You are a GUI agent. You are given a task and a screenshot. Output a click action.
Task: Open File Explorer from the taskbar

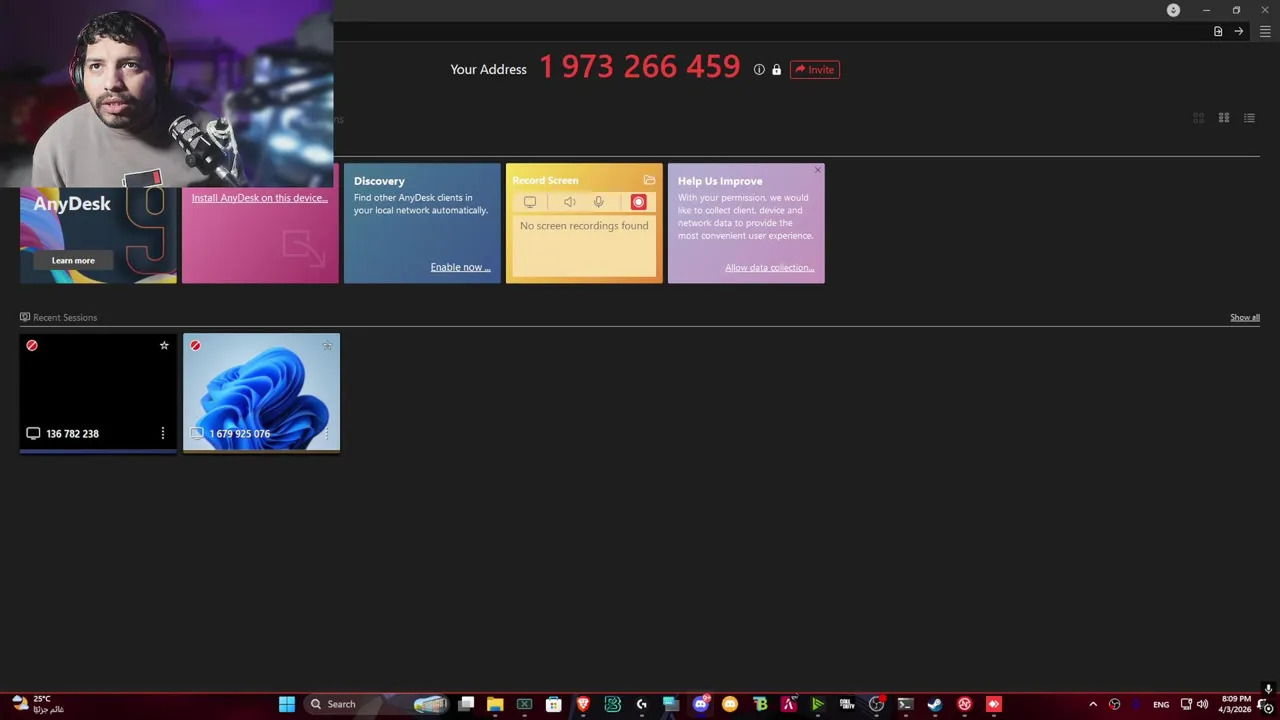[495, 704]
